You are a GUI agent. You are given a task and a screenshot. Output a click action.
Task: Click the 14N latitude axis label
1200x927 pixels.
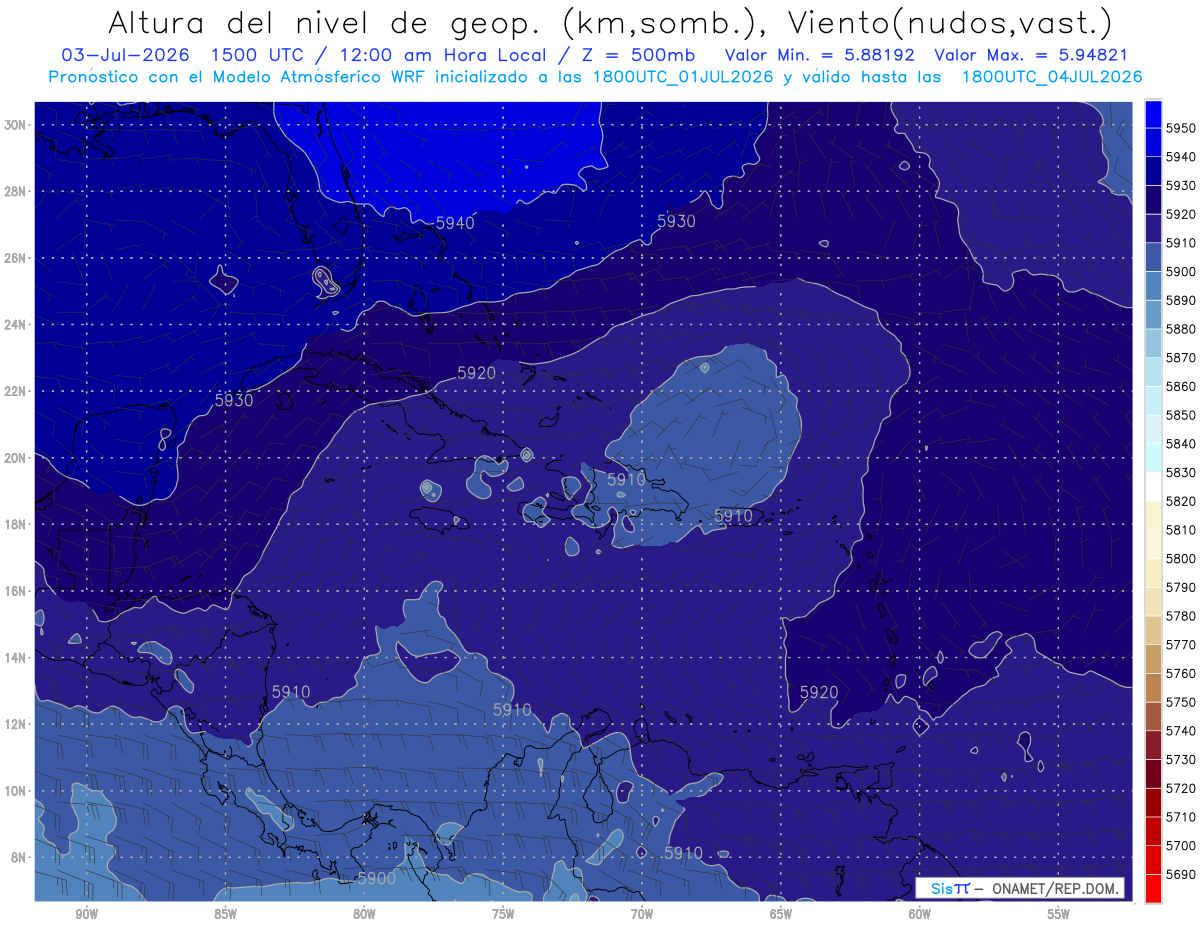pos(15,658)
